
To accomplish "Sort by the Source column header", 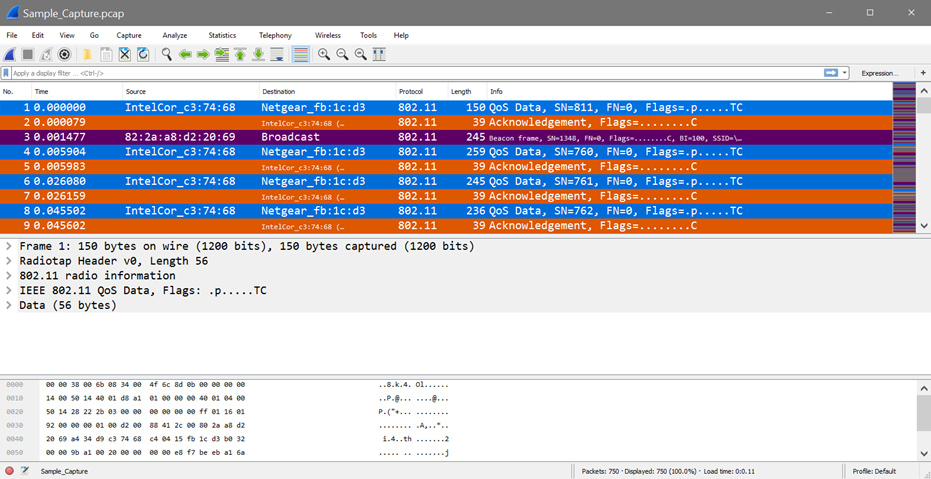I will pyautogui.click(x=191, y=91).
